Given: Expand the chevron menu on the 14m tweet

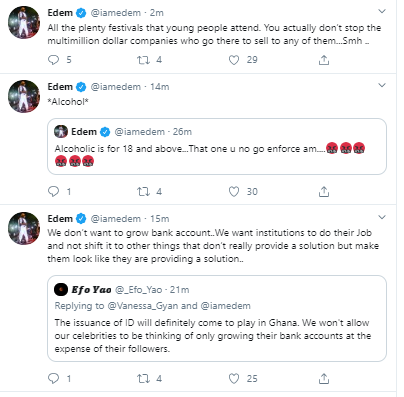Looking at the screenshot, I should (382, 85).
